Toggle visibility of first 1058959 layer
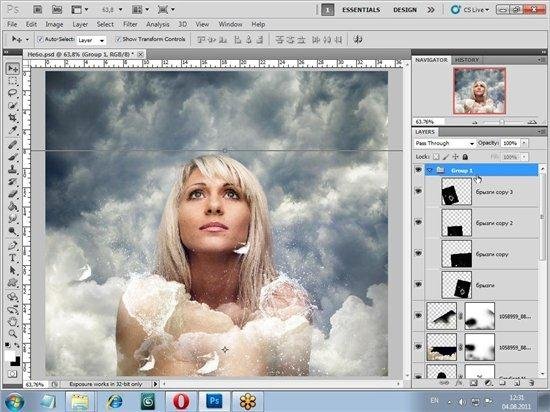This screenshot has height=412, width=550. 418,316
